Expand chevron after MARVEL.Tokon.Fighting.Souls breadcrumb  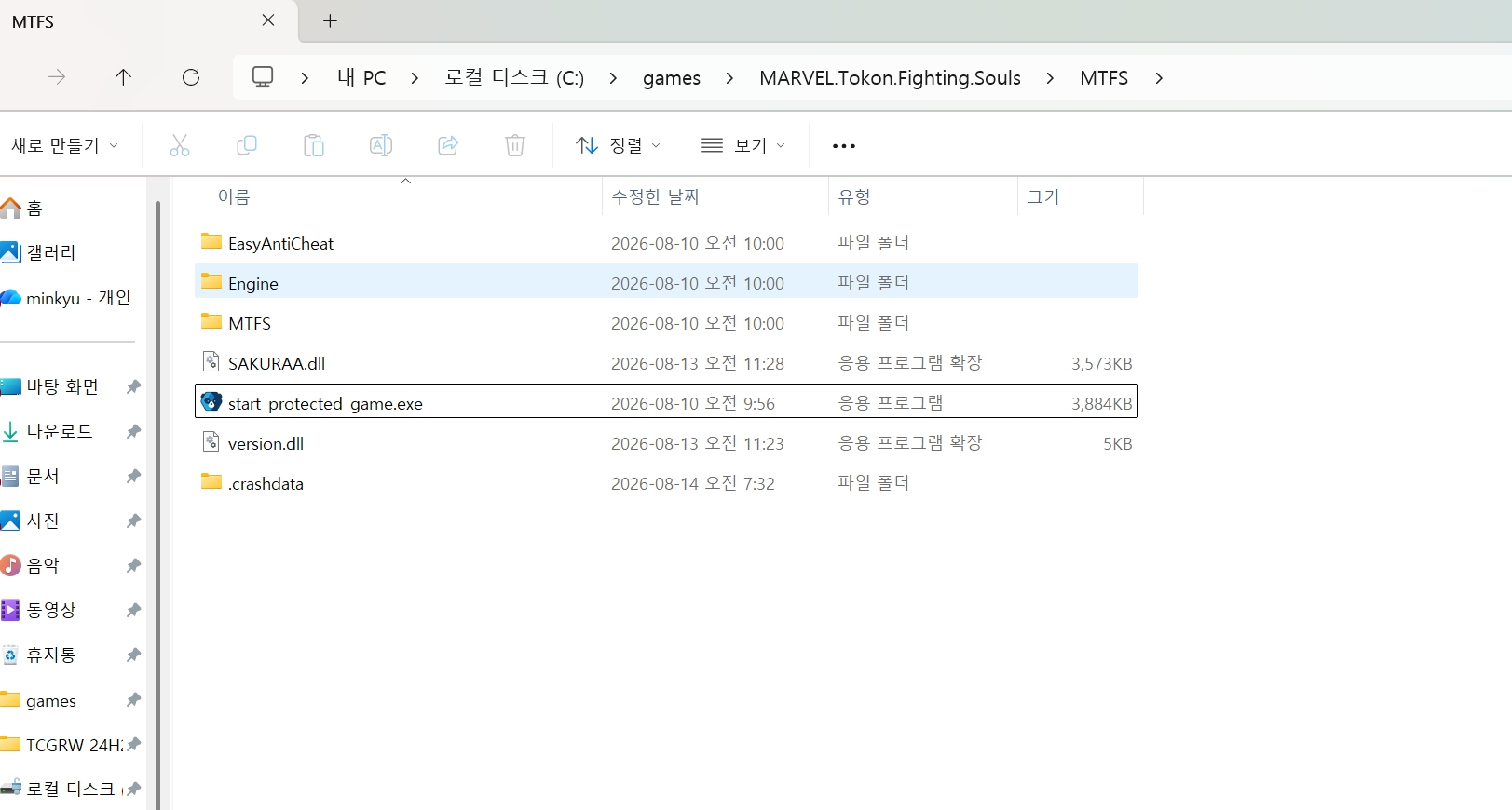pos(1050,78)
